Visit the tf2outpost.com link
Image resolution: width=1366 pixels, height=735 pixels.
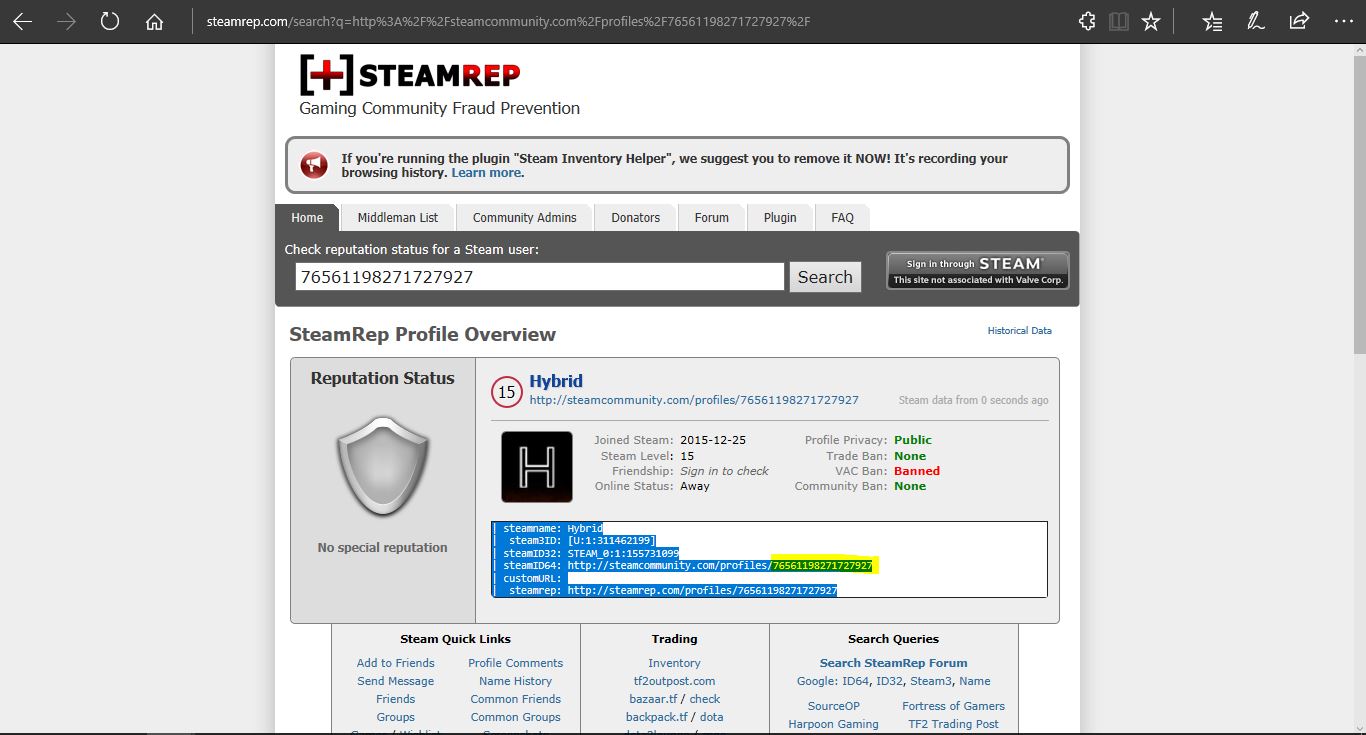tap(675, 681)
